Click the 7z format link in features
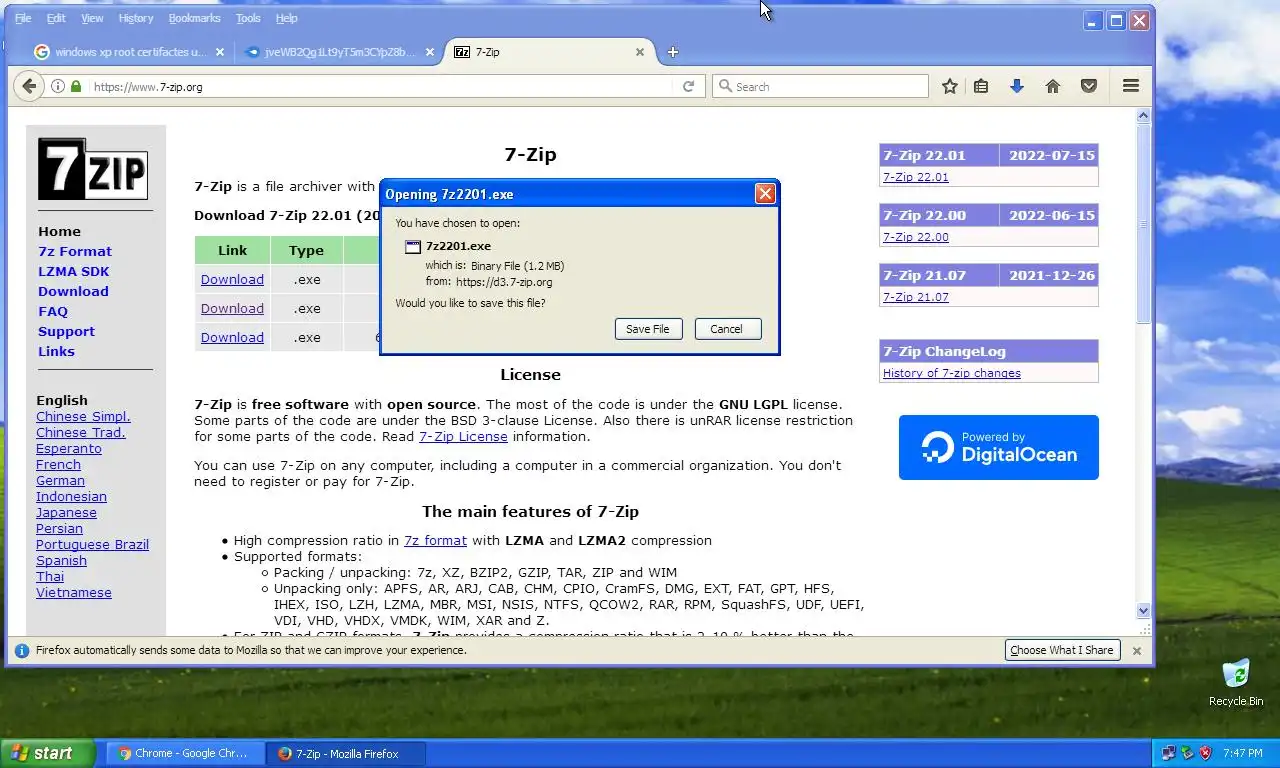The height and width of the screenshot is (768, 1280). click(x=435, y=540)
